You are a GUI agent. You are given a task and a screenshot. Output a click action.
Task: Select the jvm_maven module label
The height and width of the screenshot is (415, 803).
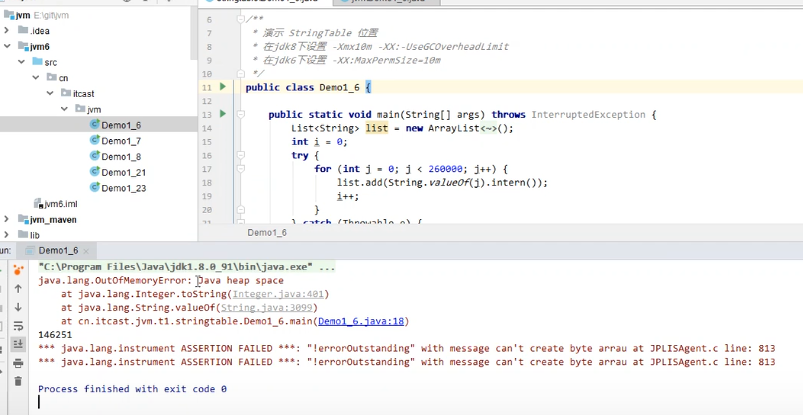point(53,219)
